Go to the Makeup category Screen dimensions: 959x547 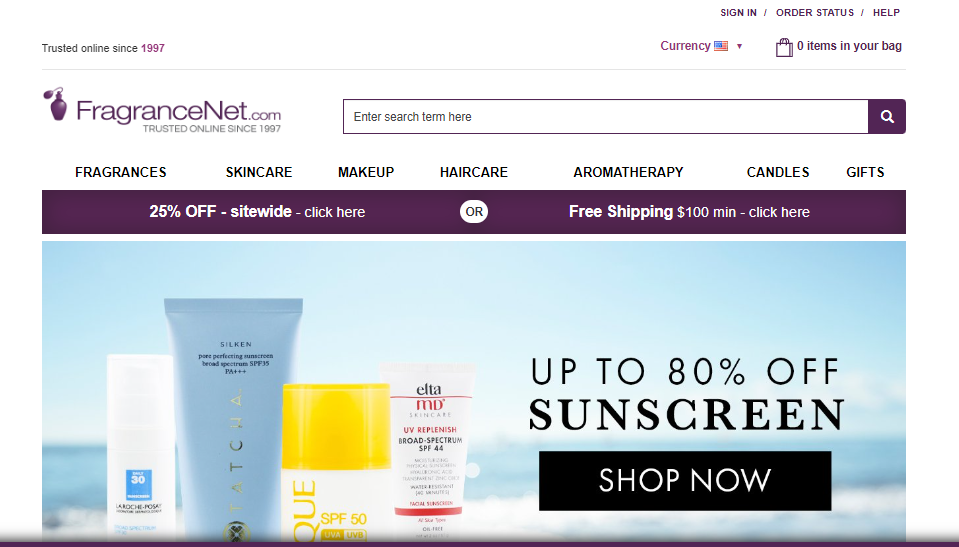[366, 173]
